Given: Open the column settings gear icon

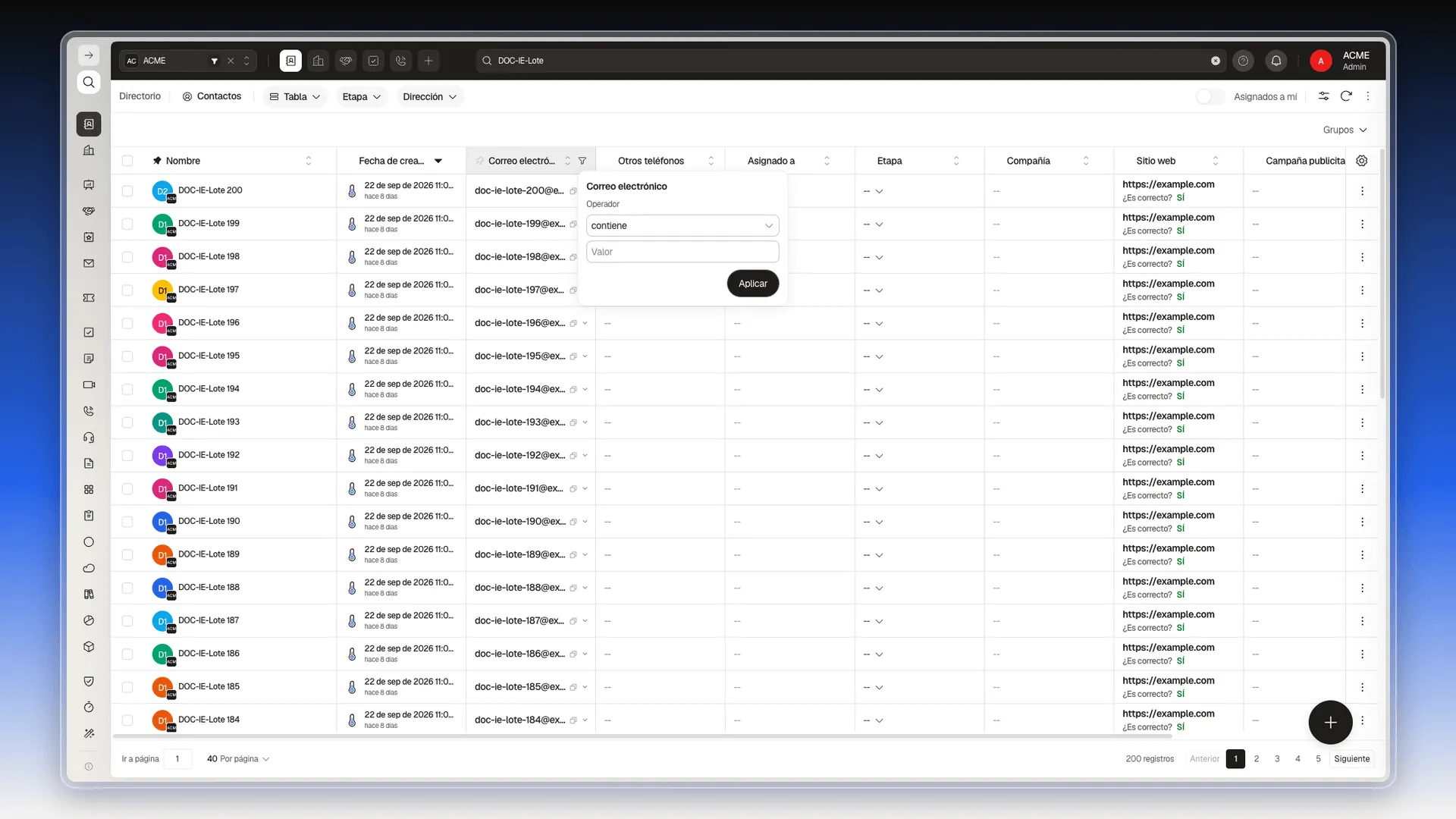Looking at the screenshot, I should coord(1362,161).
